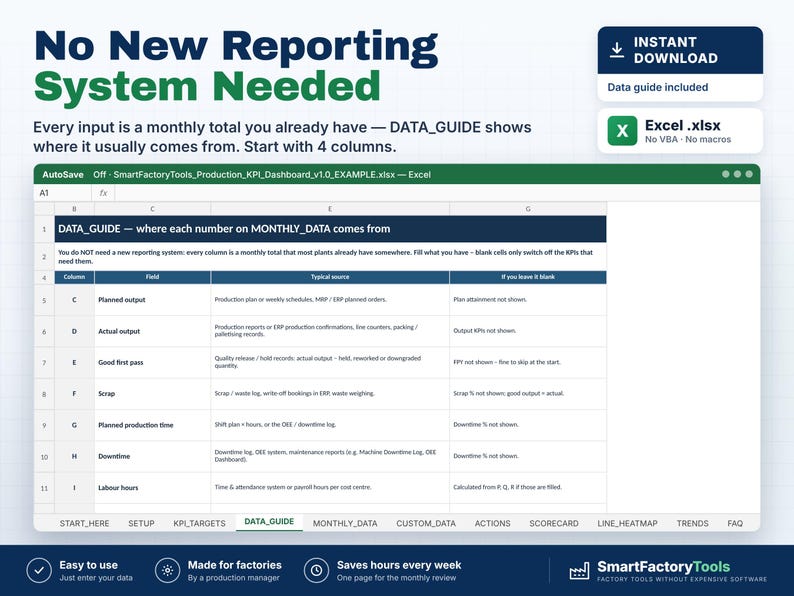
Task: Click the SmartFactoryTools factory logo icon
Action: point(579,571)
